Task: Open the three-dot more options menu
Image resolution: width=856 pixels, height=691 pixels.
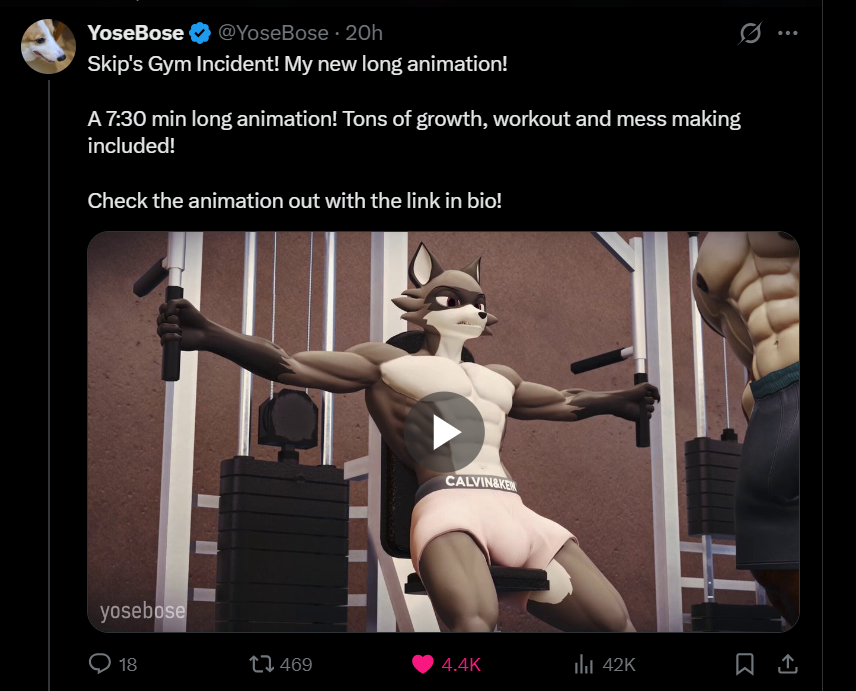Action: [787, 33]
